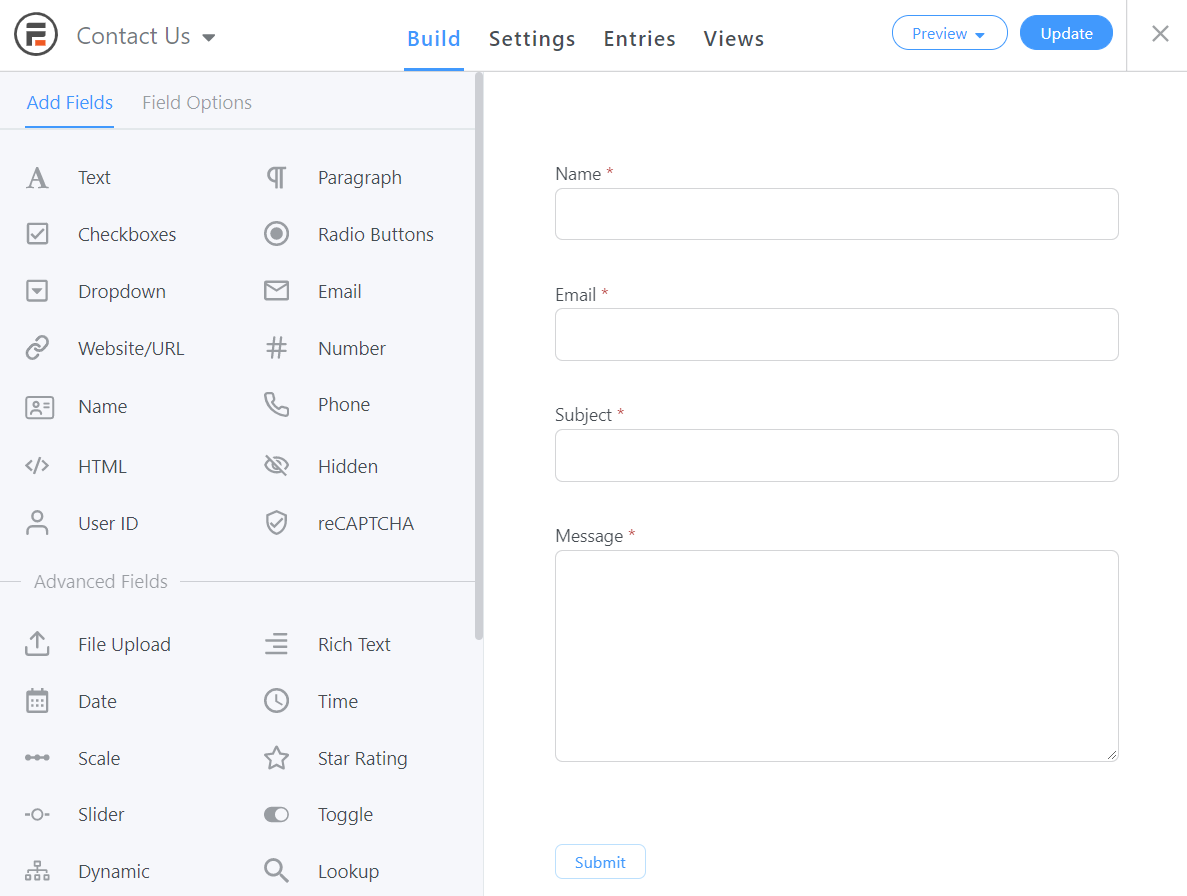Select the Radio Buttons field type
This screenshot has height=896, width=1187.
375,234
